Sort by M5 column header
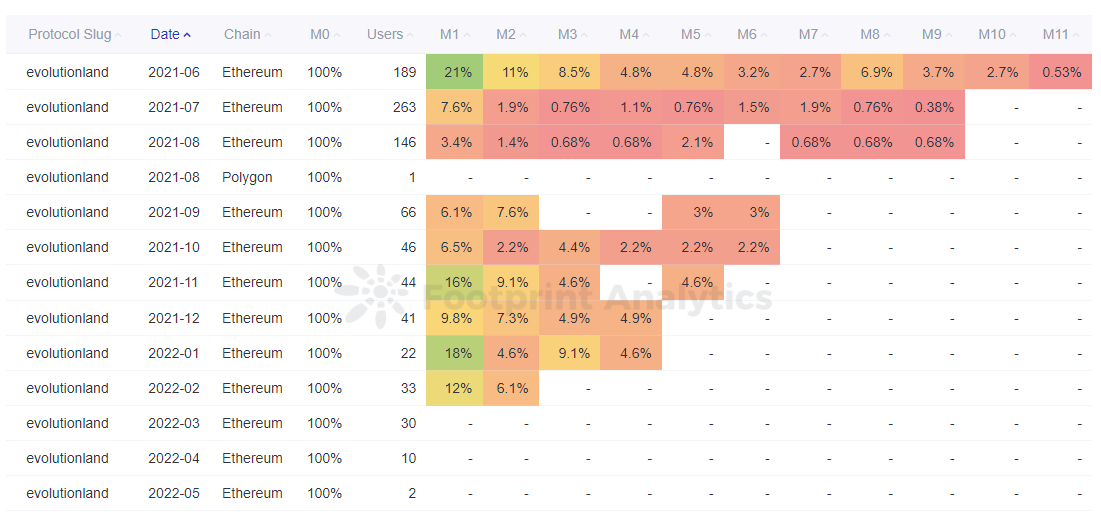1101x522 pixels. point(696,34)
